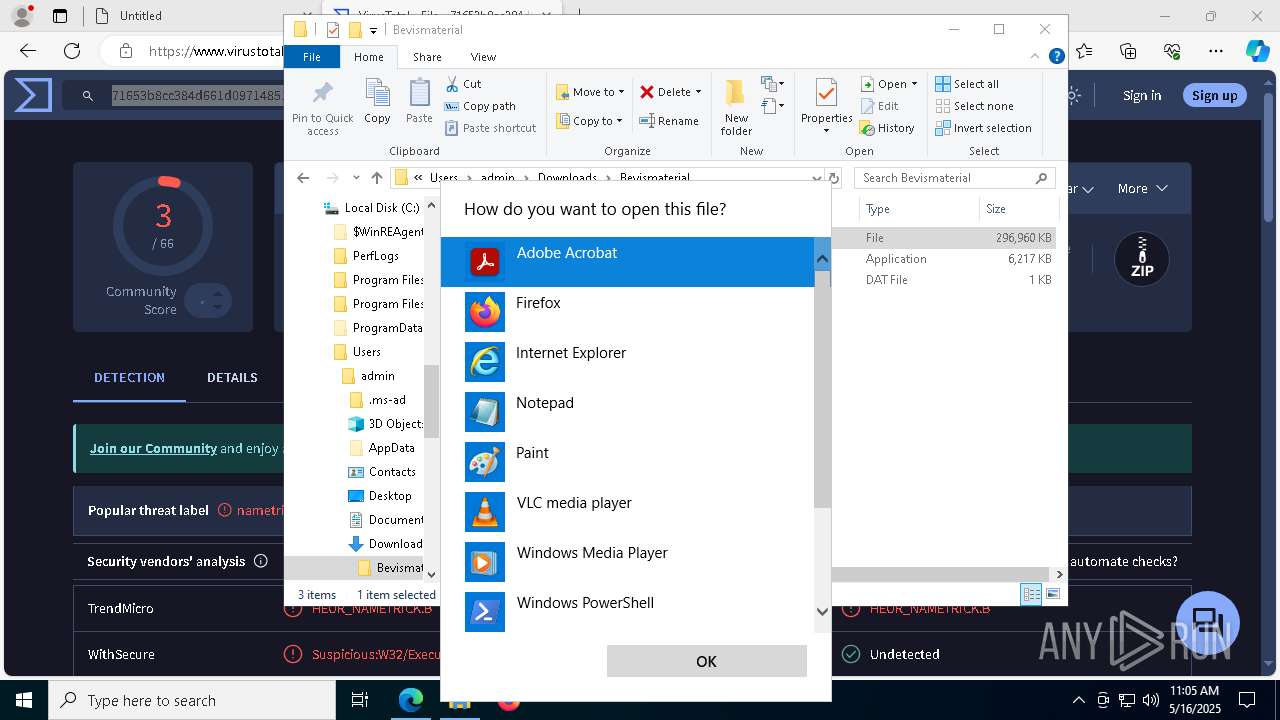Image resolution: width=1280 pixels, height=720 pixels.
Task: Go up one folder level
Action: (377, 178)
